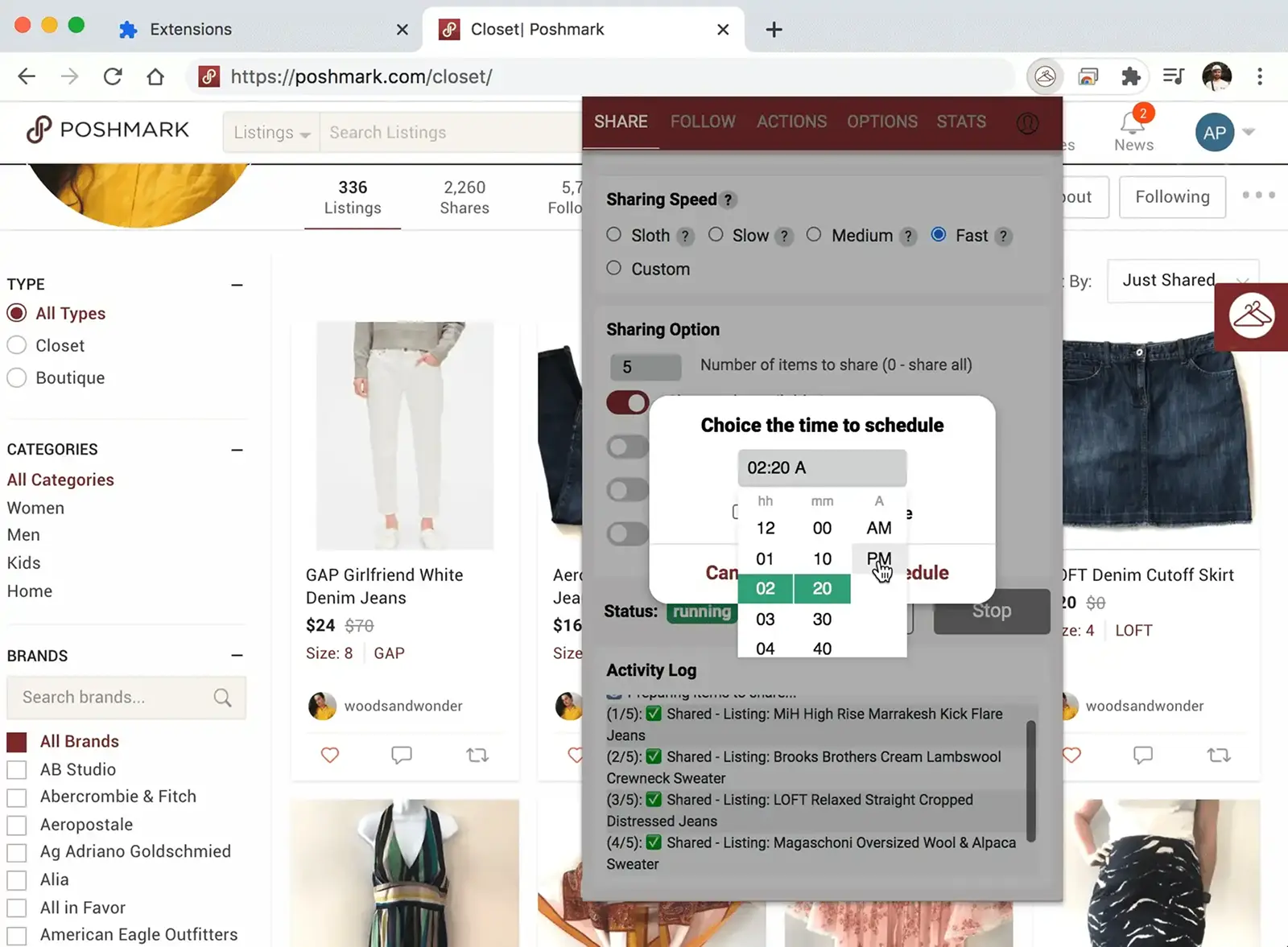The width and height of the screenshot is (1288, 947).
Task: Go to browser home page icon
Action: tap(155, 76)
